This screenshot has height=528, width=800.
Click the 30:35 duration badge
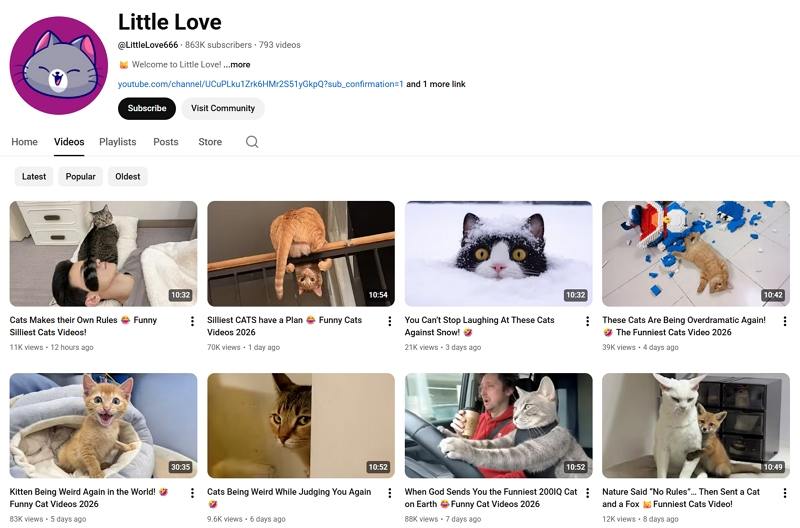pyautogui.click(x=181, y=467)
